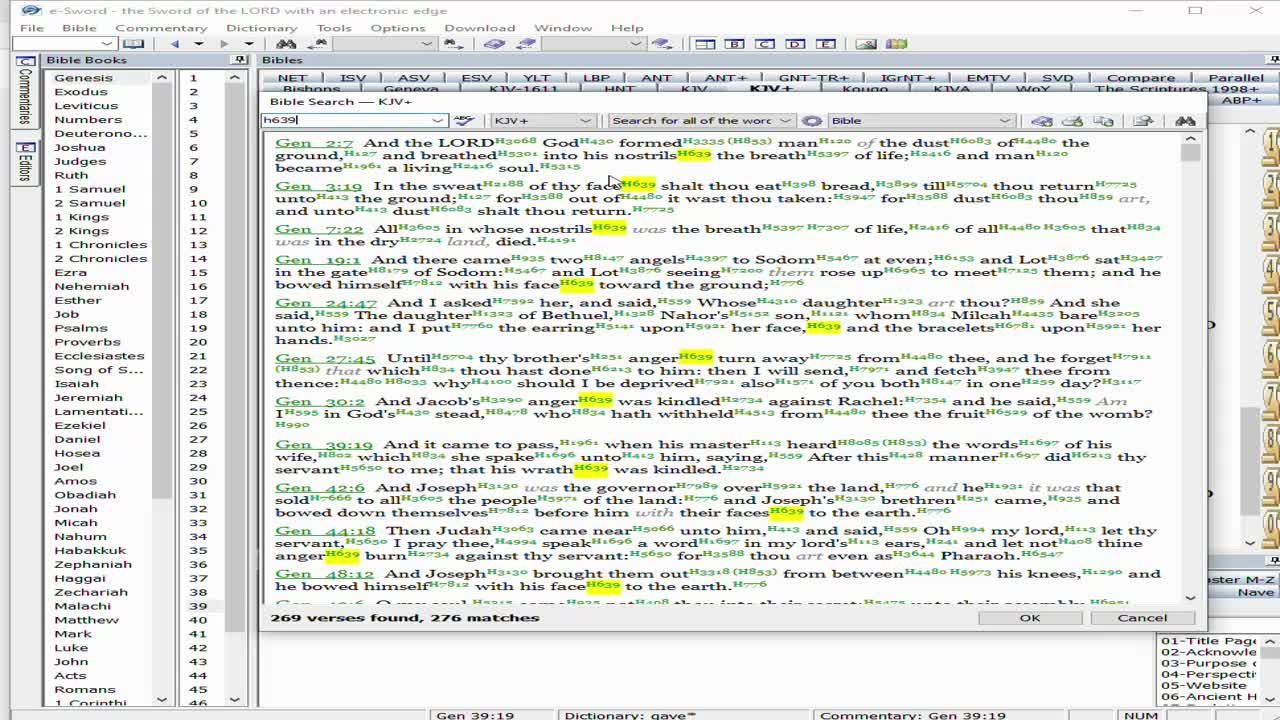Click the copy results icon in search dialog

click(1103, 120)
